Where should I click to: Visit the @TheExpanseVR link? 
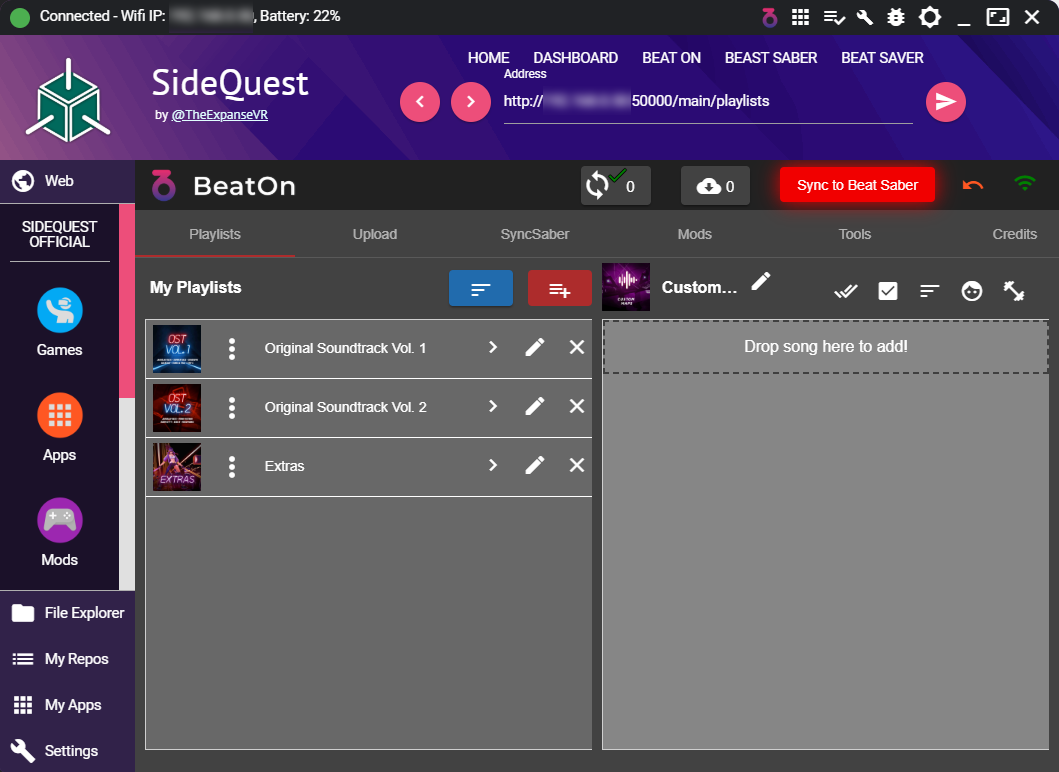coord(219,115)
